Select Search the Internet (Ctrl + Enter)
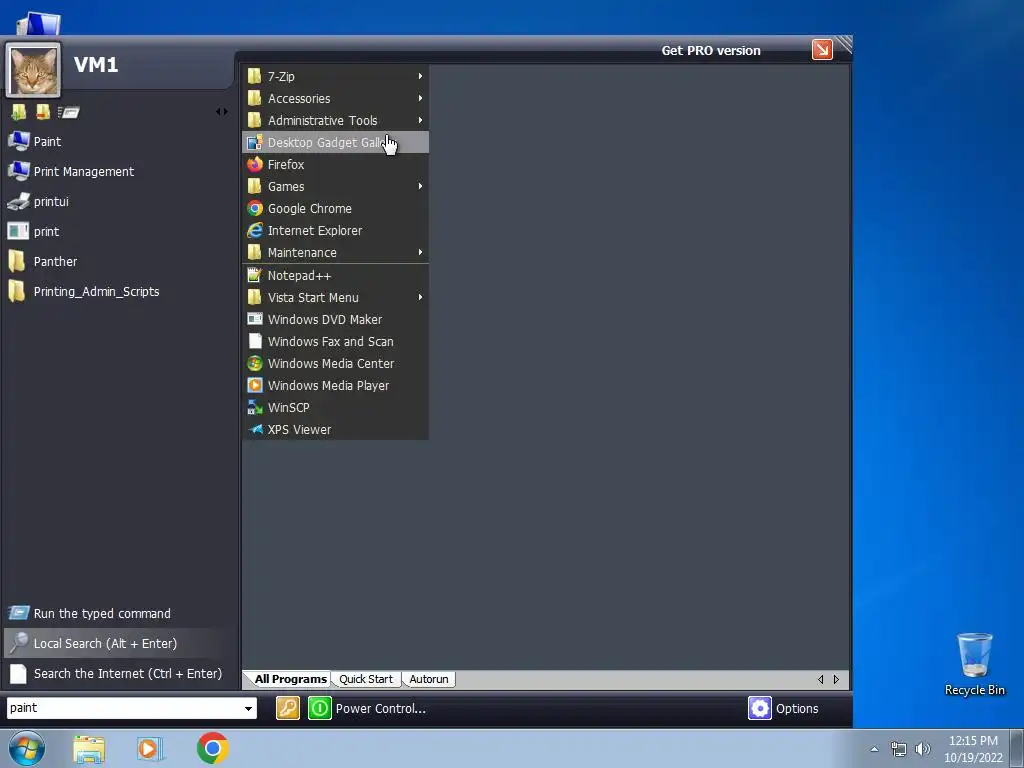The height and width of the screenshot is (768, 1024). (x=120, y=673)
